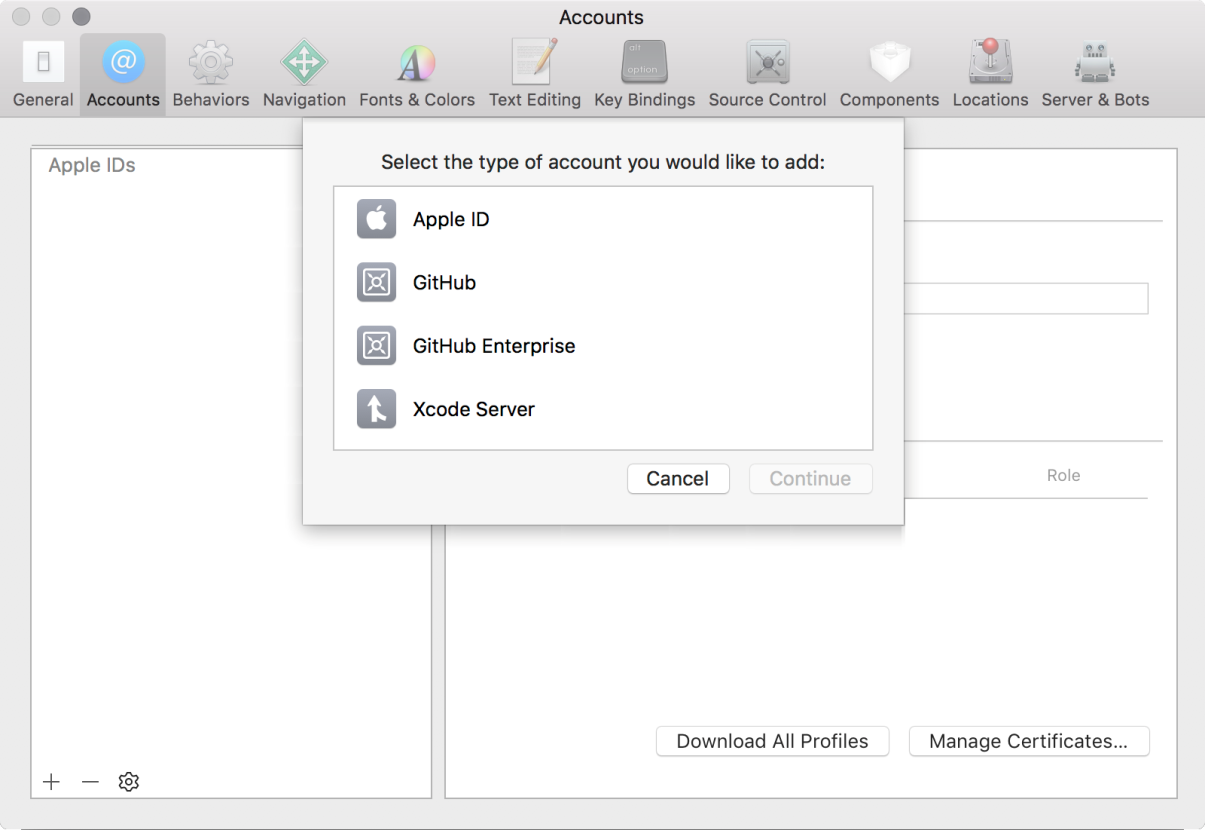Click Download All Profiles button

coord(772,741)
